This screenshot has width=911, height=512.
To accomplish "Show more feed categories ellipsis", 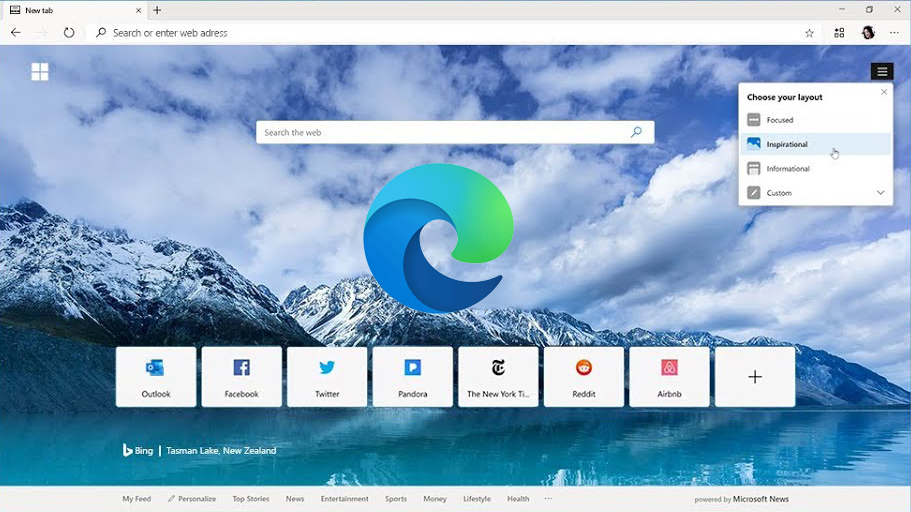I will tap(548, 499).
